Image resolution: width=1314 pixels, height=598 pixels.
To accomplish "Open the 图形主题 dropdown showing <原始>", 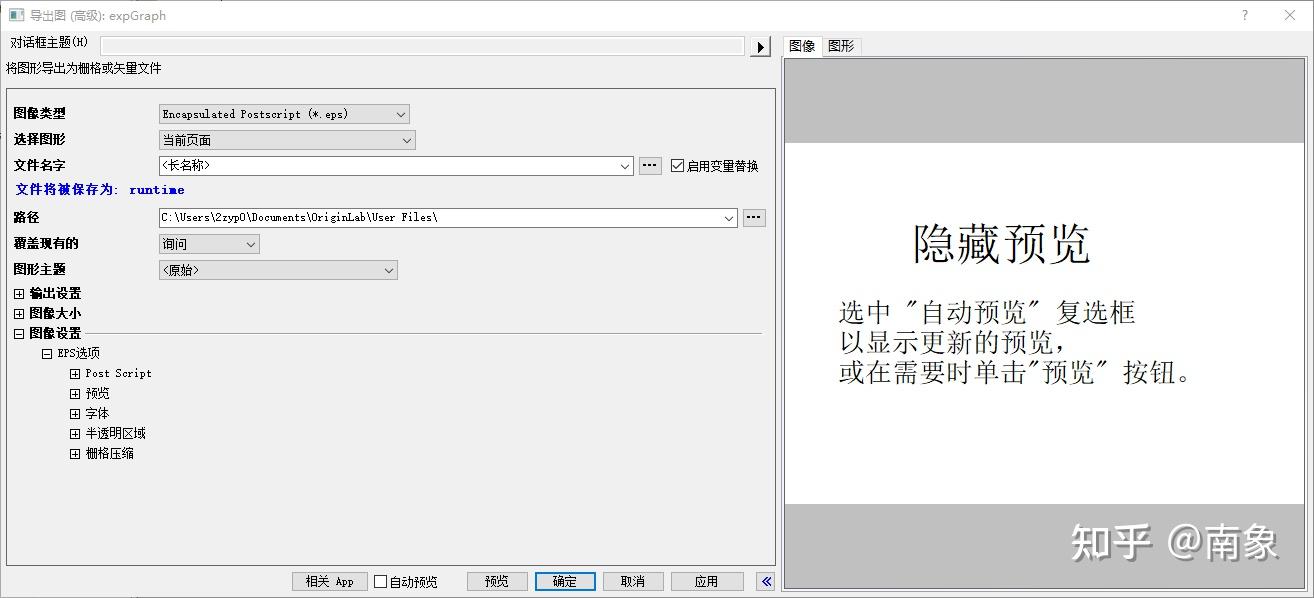I will coord(388,270).
